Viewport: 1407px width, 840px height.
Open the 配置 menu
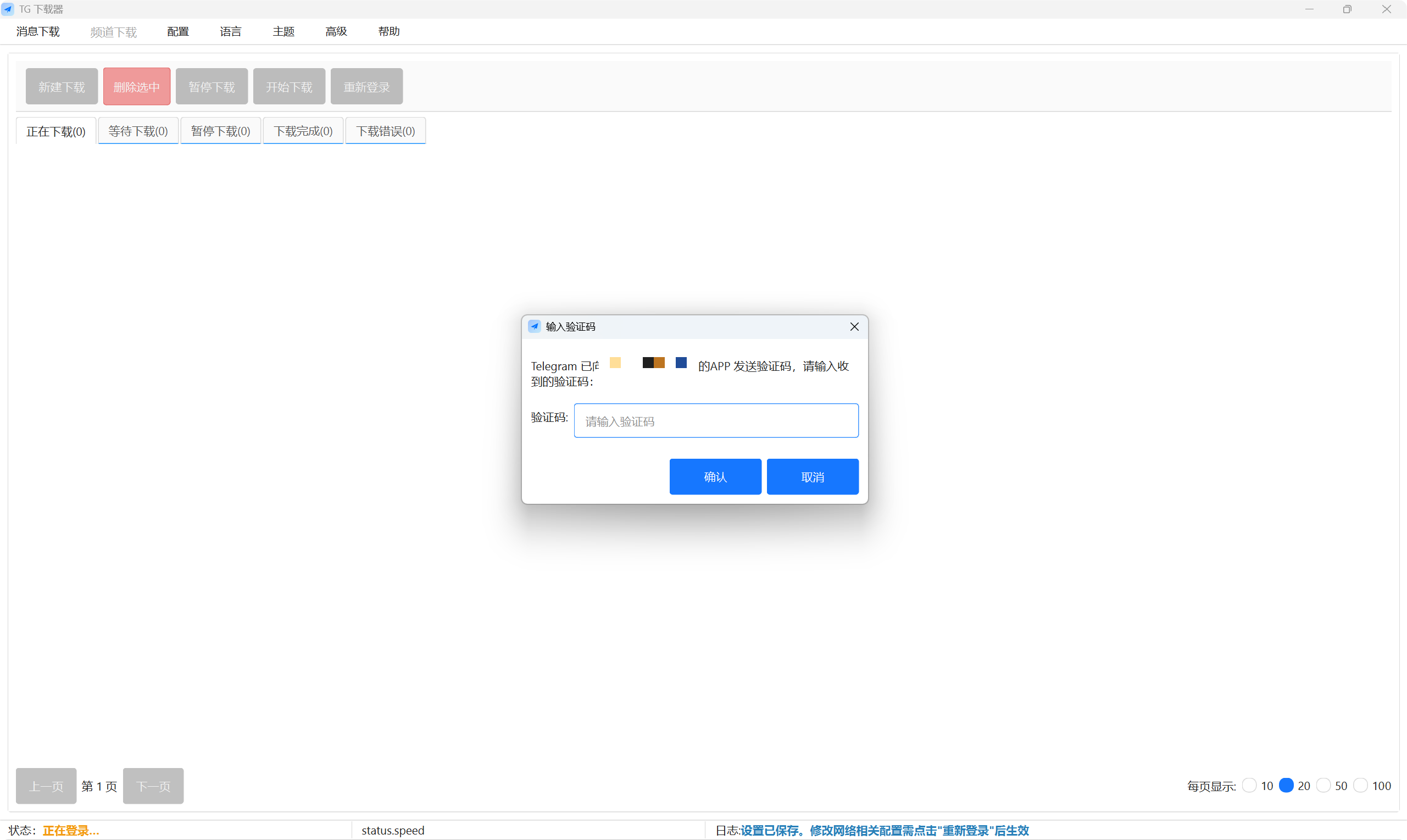pos(177,32)
